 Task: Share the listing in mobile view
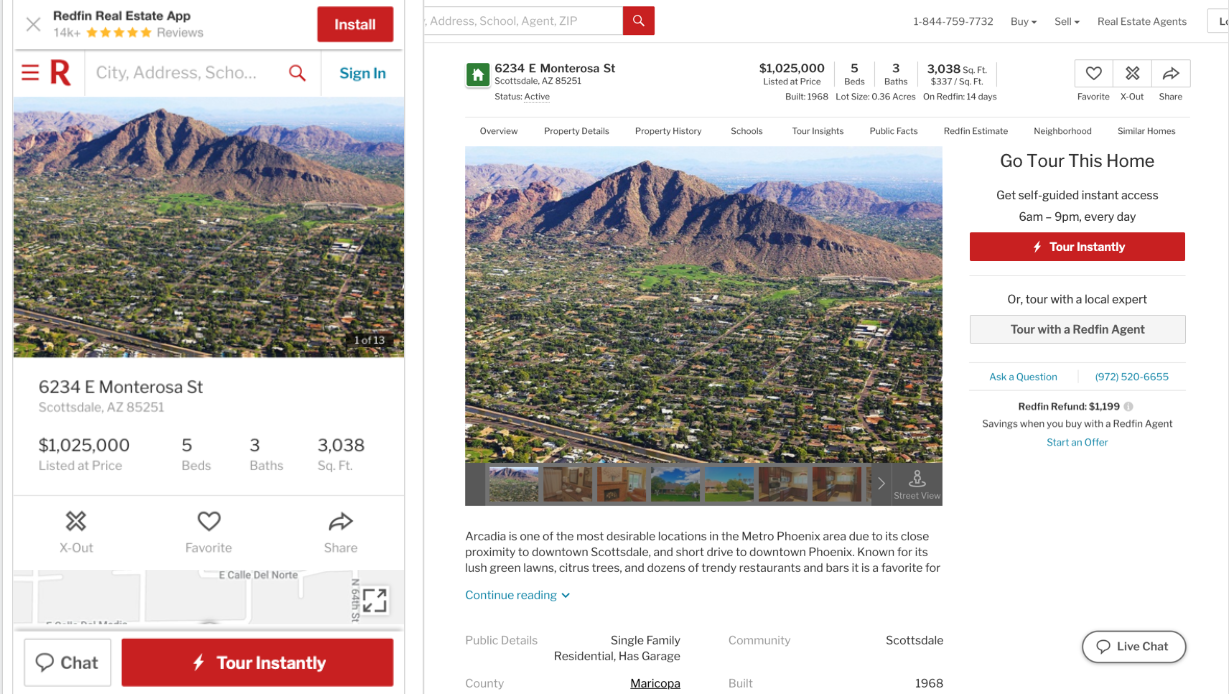click(x=340, y=531)
